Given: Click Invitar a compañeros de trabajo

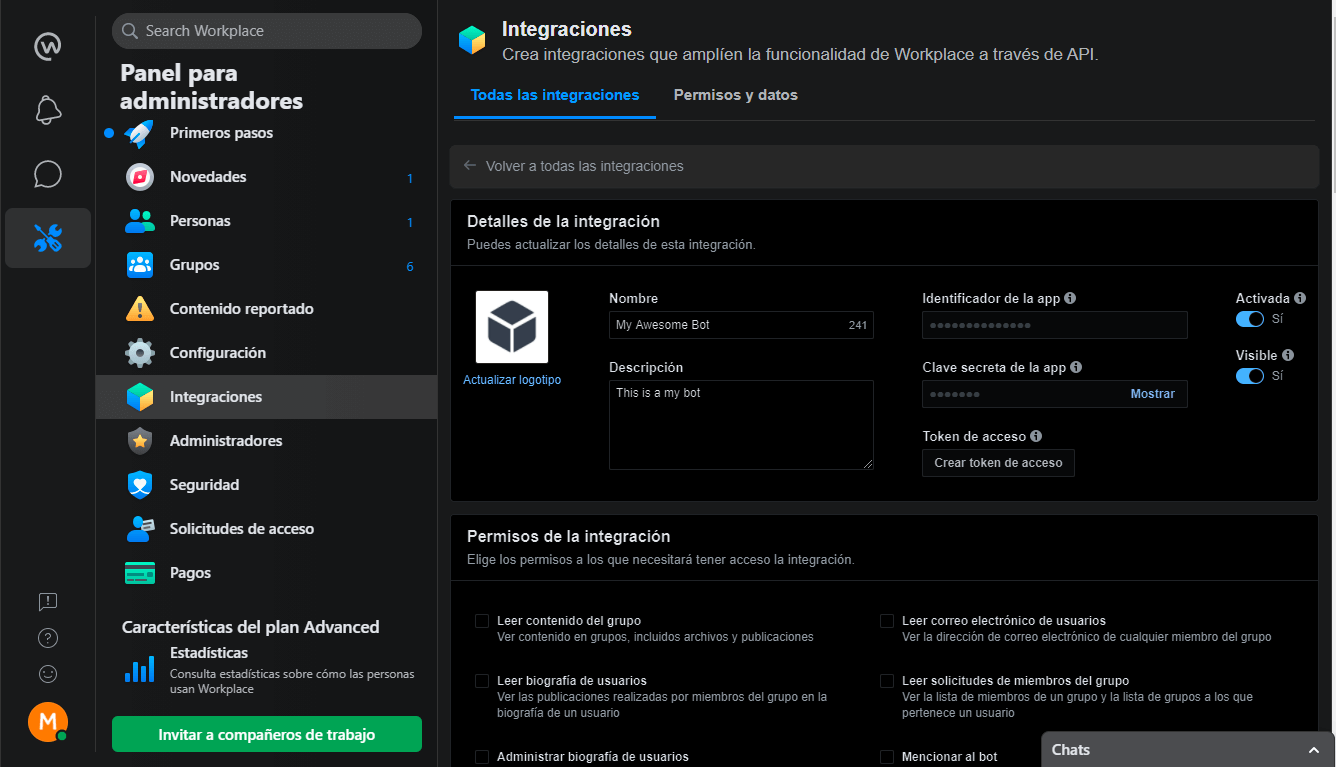Looking at the screenshot, I should click(x=267, y=735).
